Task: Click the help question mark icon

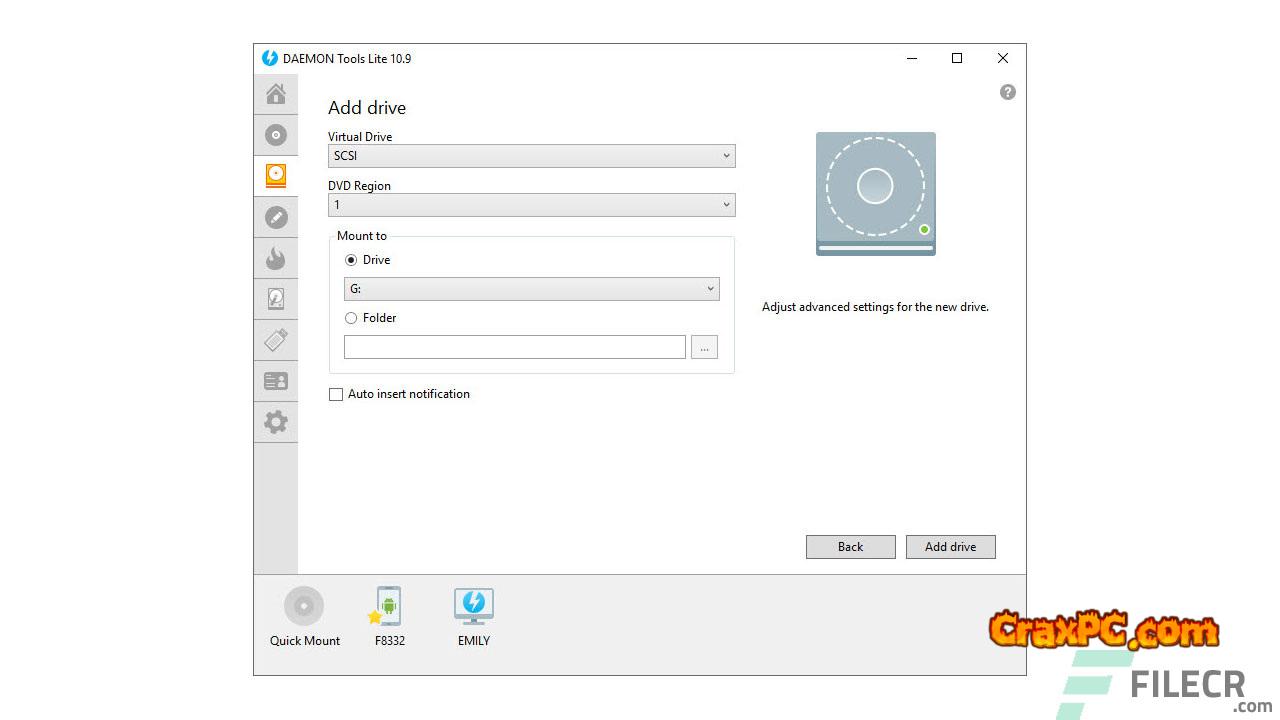Action: pyautogui.click(x=1007, y=92)
